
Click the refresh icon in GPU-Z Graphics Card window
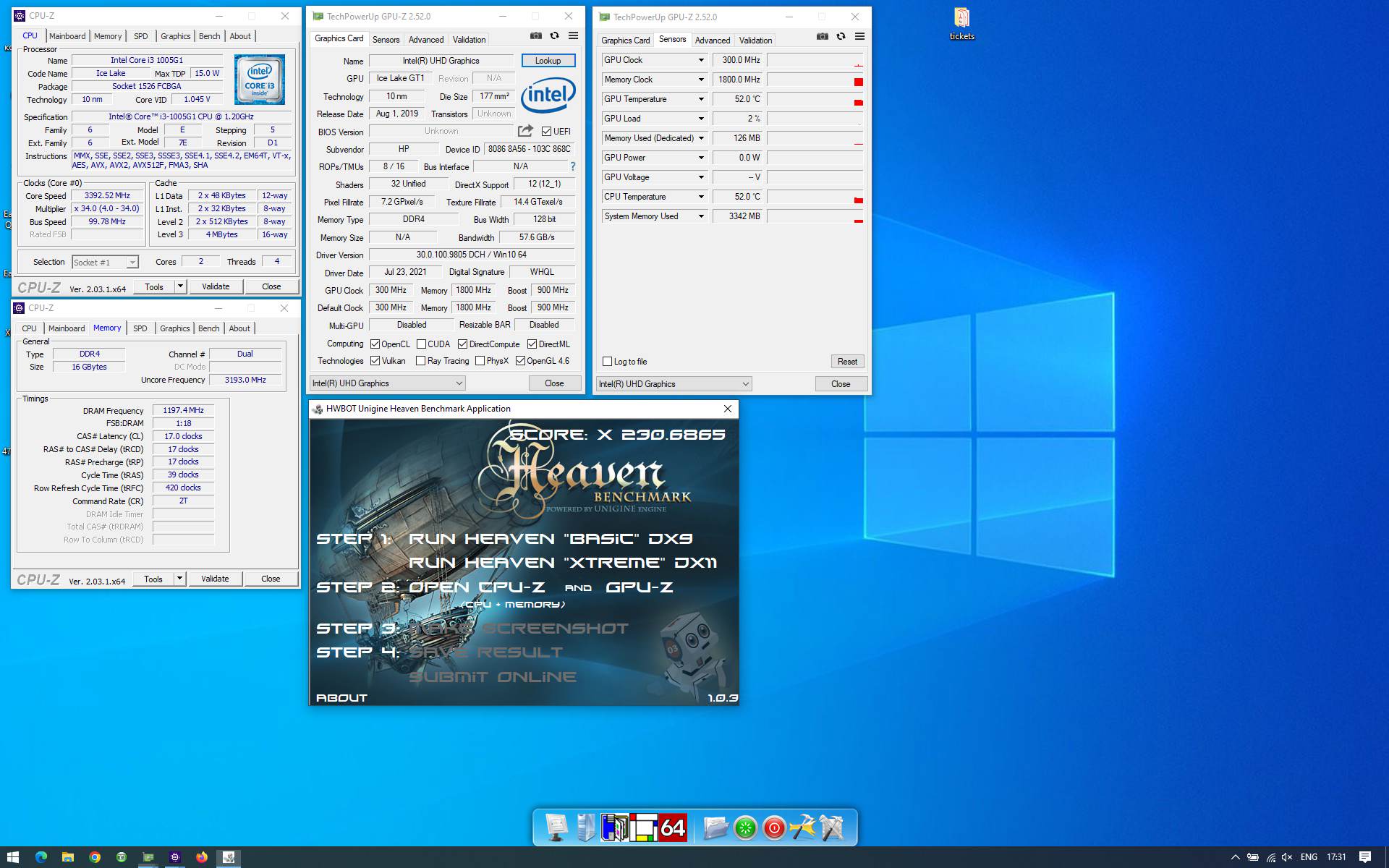tap(554, 35)
